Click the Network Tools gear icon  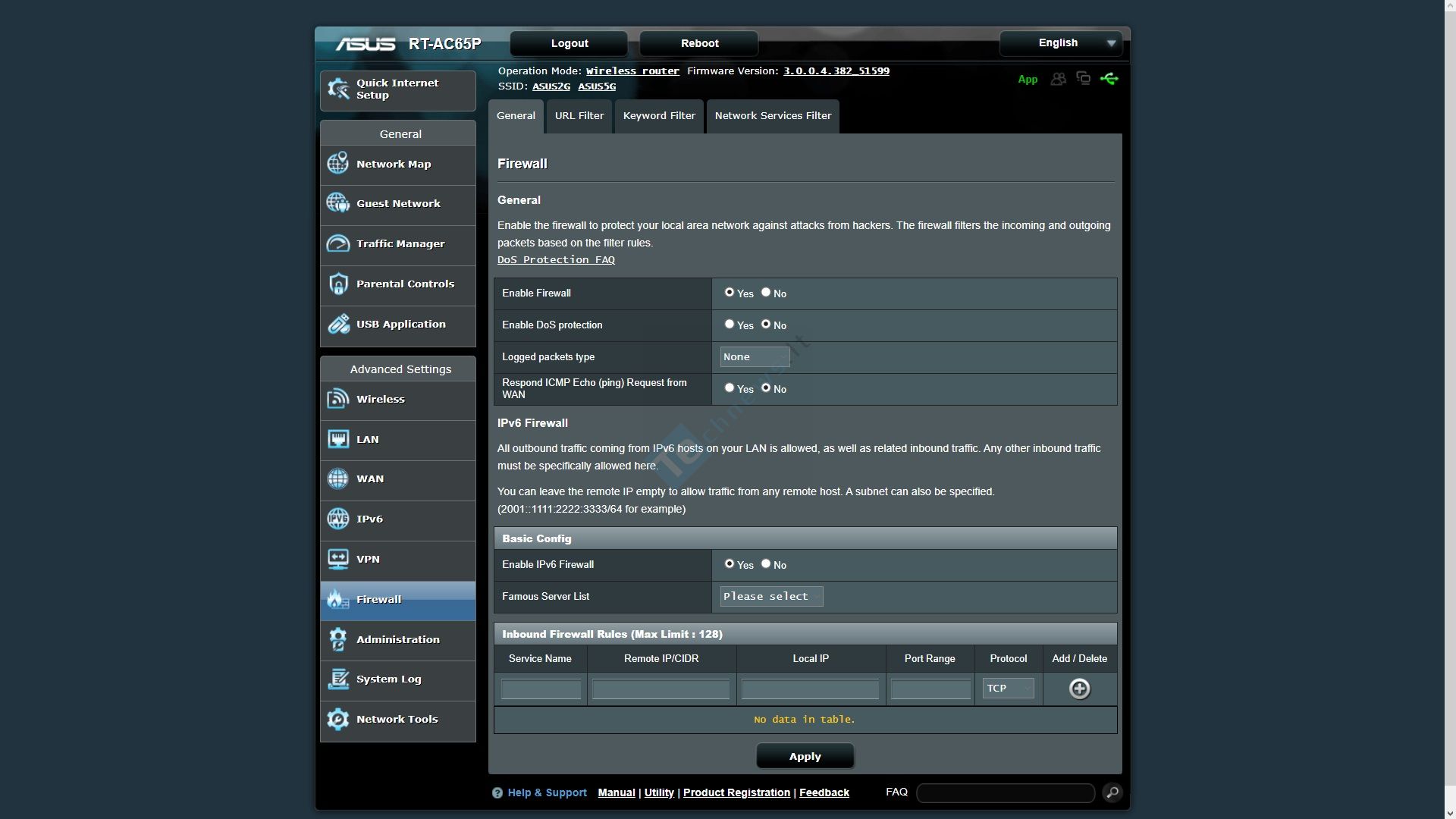pos(338,719)
